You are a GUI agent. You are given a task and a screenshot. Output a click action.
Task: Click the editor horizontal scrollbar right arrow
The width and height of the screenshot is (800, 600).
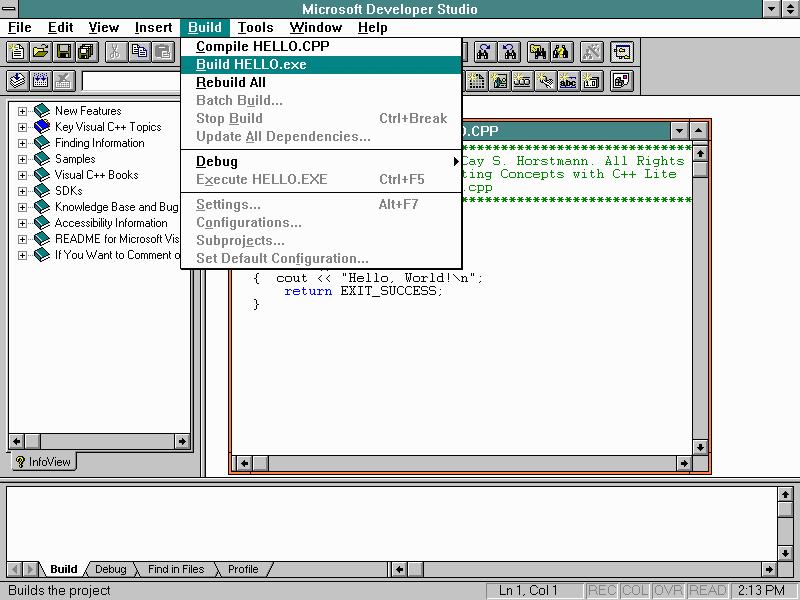(686, 463)
